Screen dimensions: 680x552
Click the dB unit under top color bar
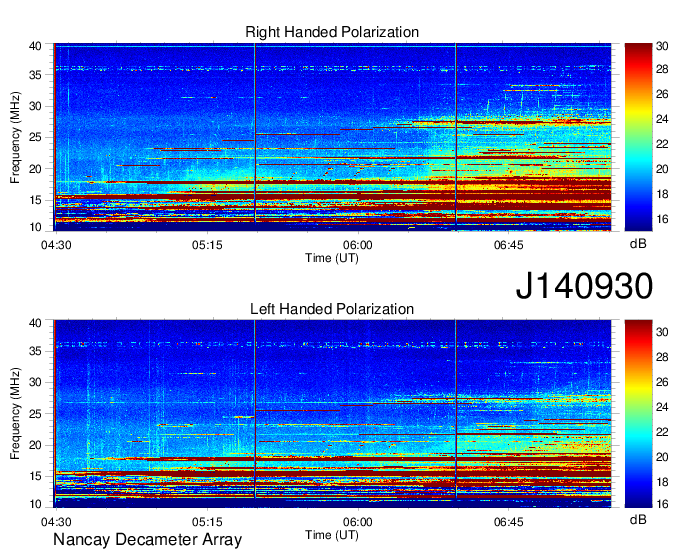638,244
